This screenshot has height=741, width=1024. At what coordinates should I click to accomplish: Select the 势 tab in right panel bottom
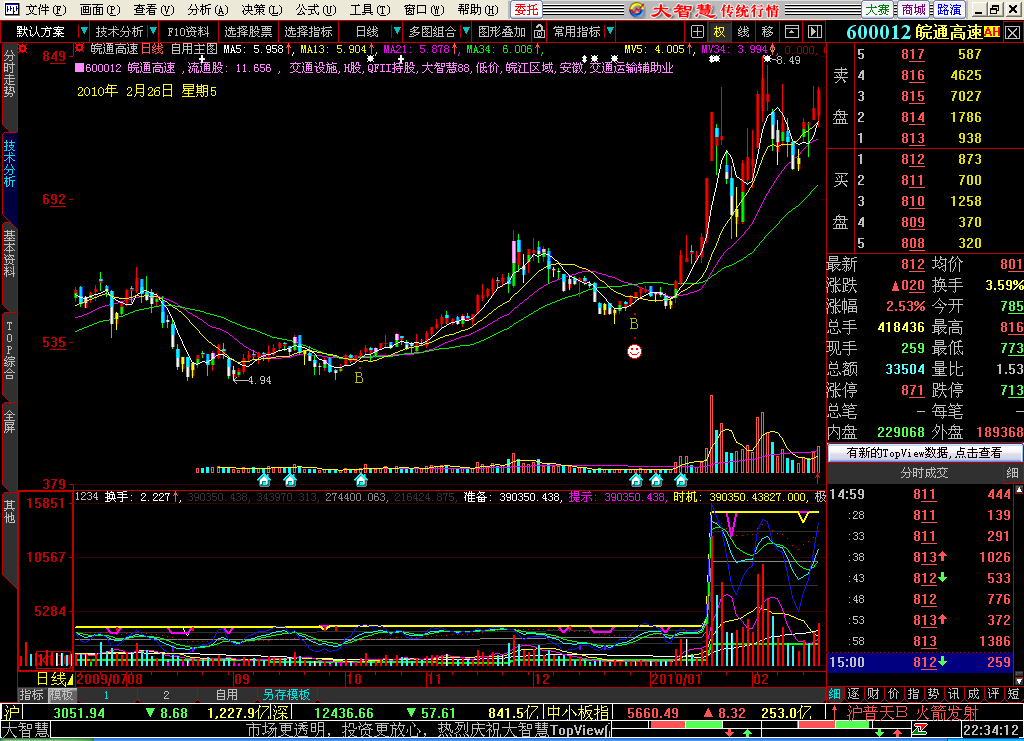[934, 694]
